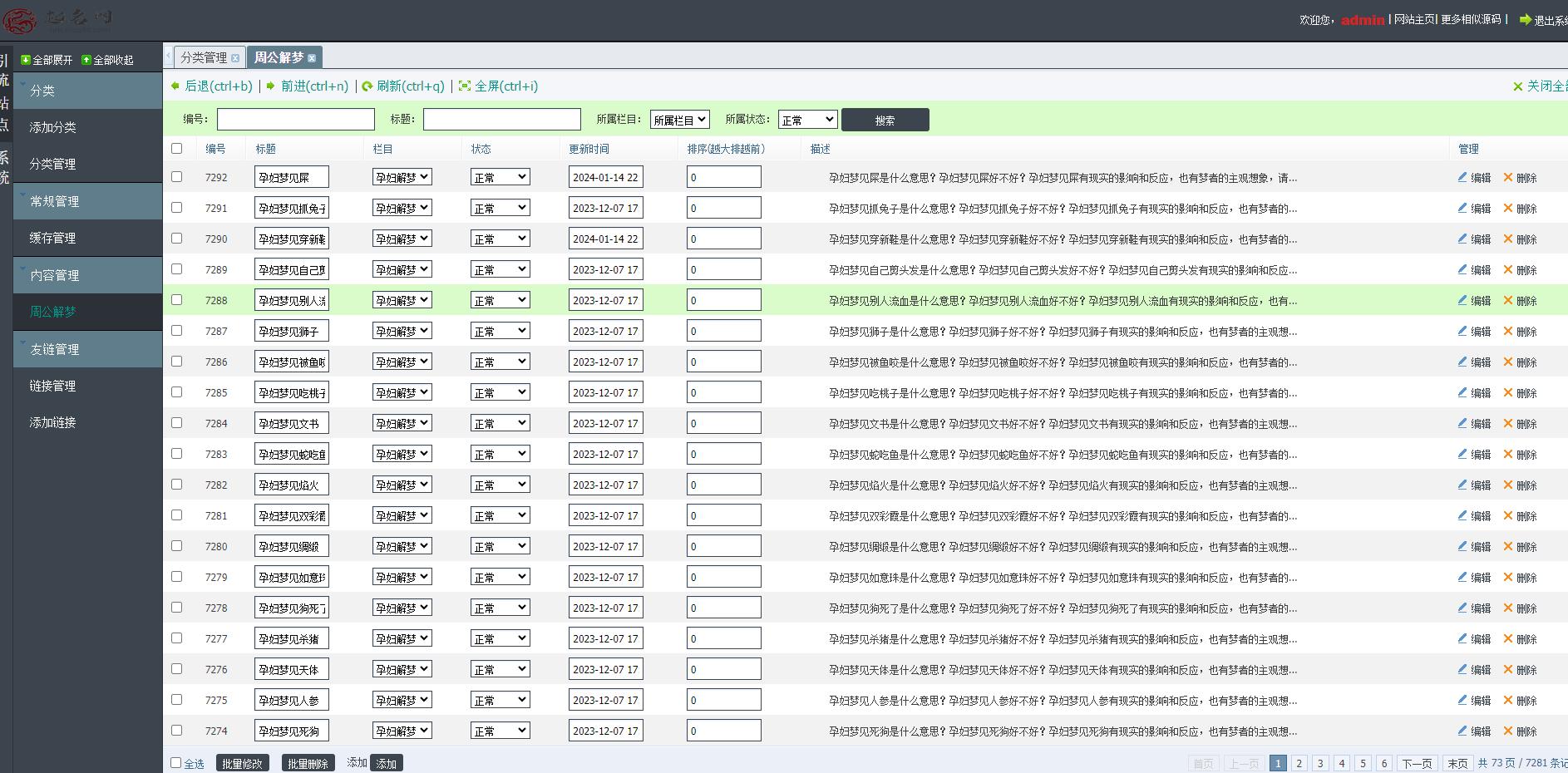
Task: Close the 周公解梦 tab with its x icon
Action: (x=312, y=58)
